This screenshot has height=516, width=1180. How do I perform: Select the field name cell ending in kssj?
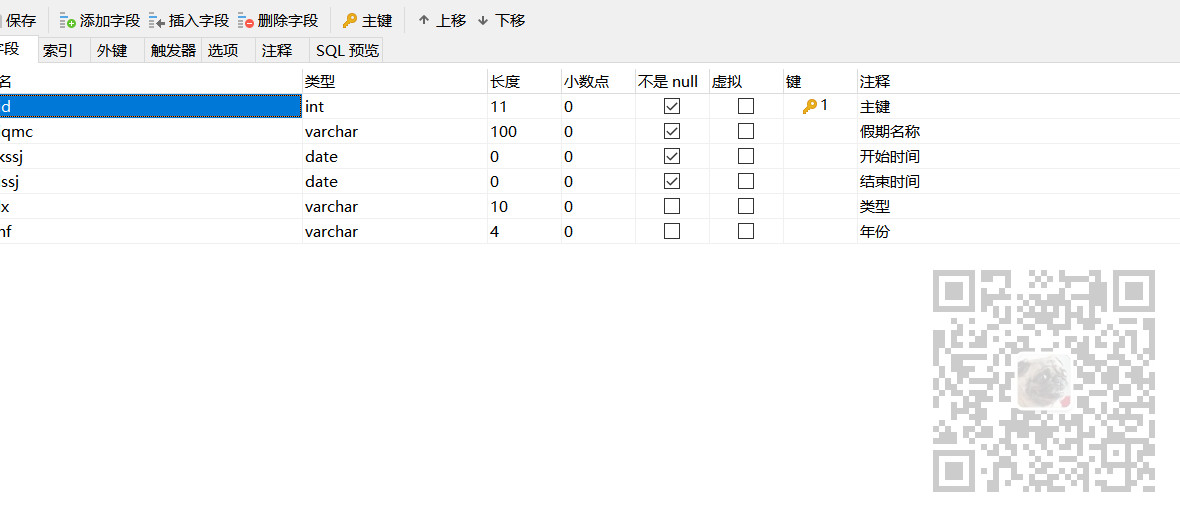pyautogui.click(x=151, y=156)
